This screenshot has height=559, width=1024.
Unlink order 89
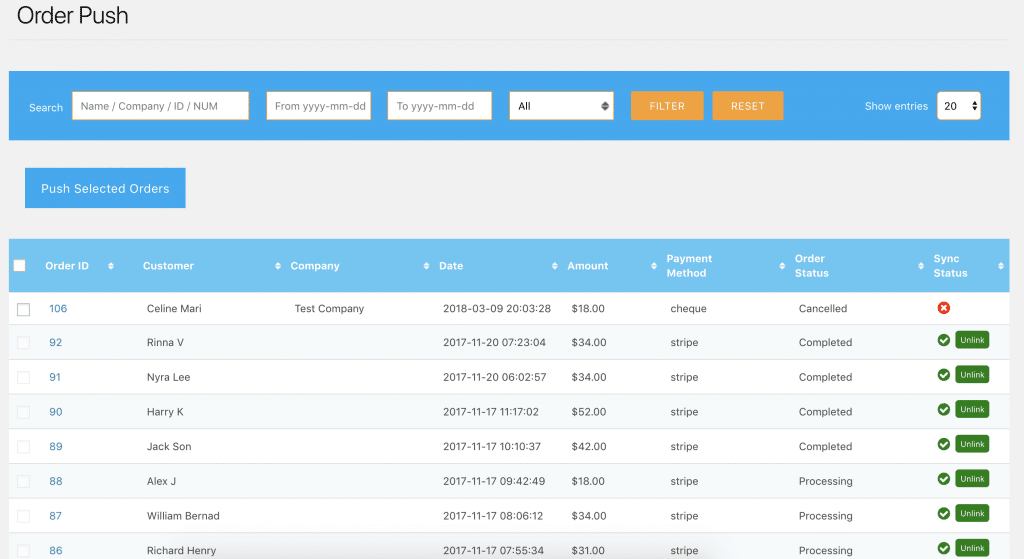972,443
